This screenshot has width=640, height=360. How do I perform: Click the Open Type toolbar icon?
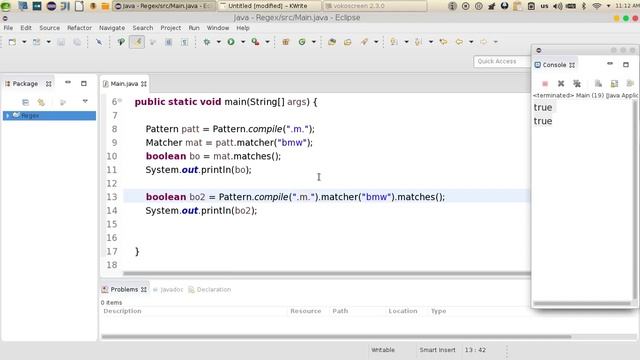click(x=332, y=42)
